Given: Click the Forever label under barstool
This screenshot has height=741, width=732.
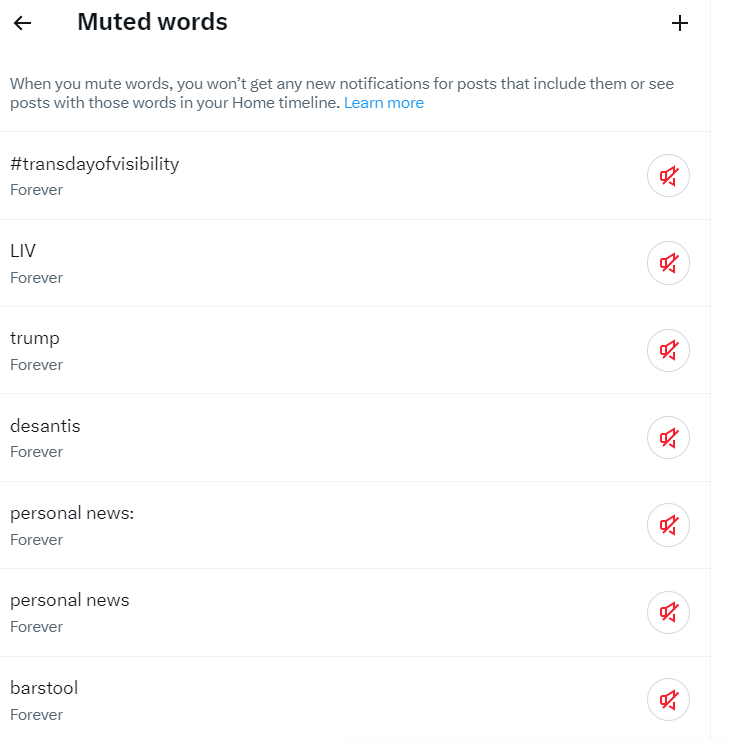Looking at the screenshot, I should point(36,715).
